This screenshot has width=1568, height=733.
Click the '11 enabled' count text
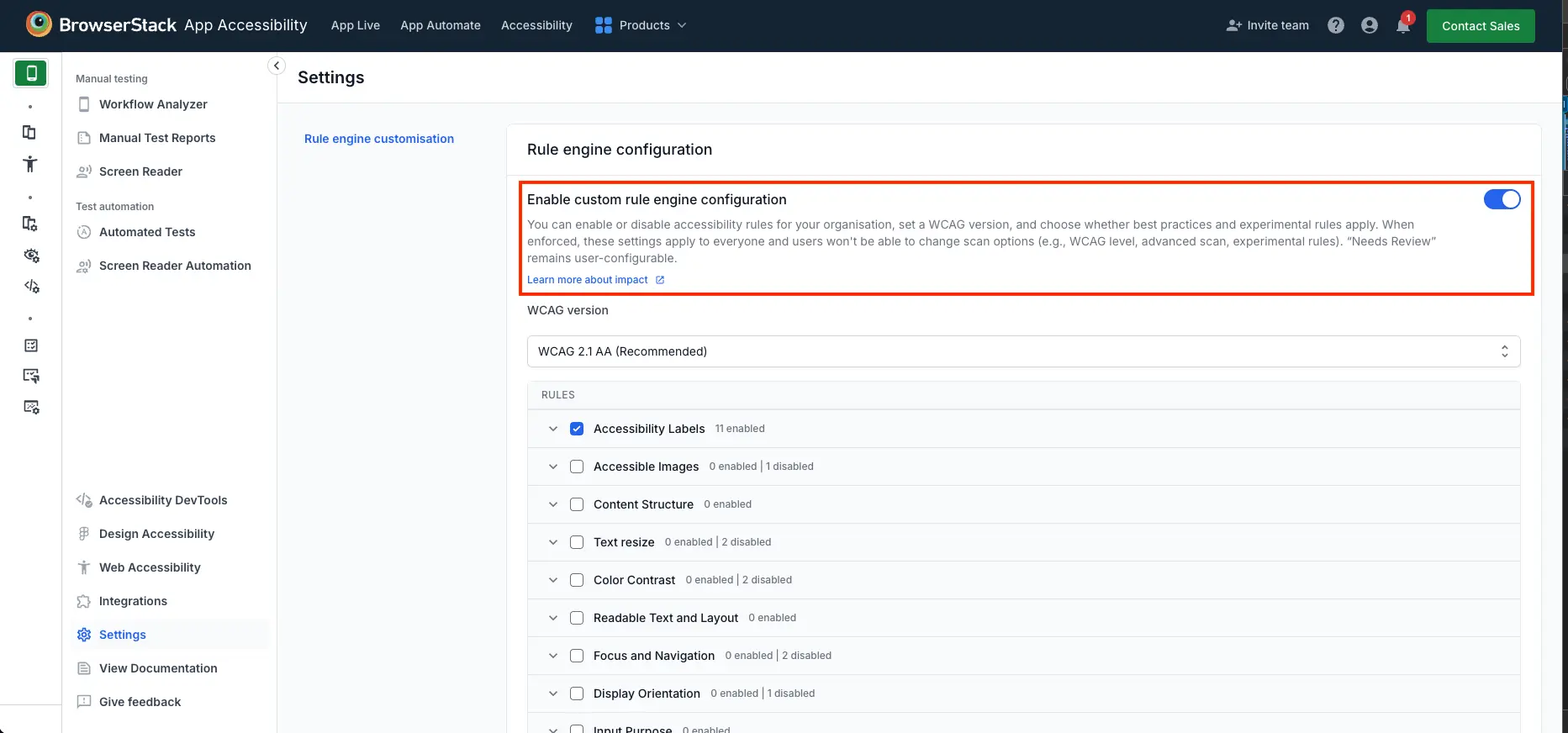pyautogui.click(x=740, y=429)
